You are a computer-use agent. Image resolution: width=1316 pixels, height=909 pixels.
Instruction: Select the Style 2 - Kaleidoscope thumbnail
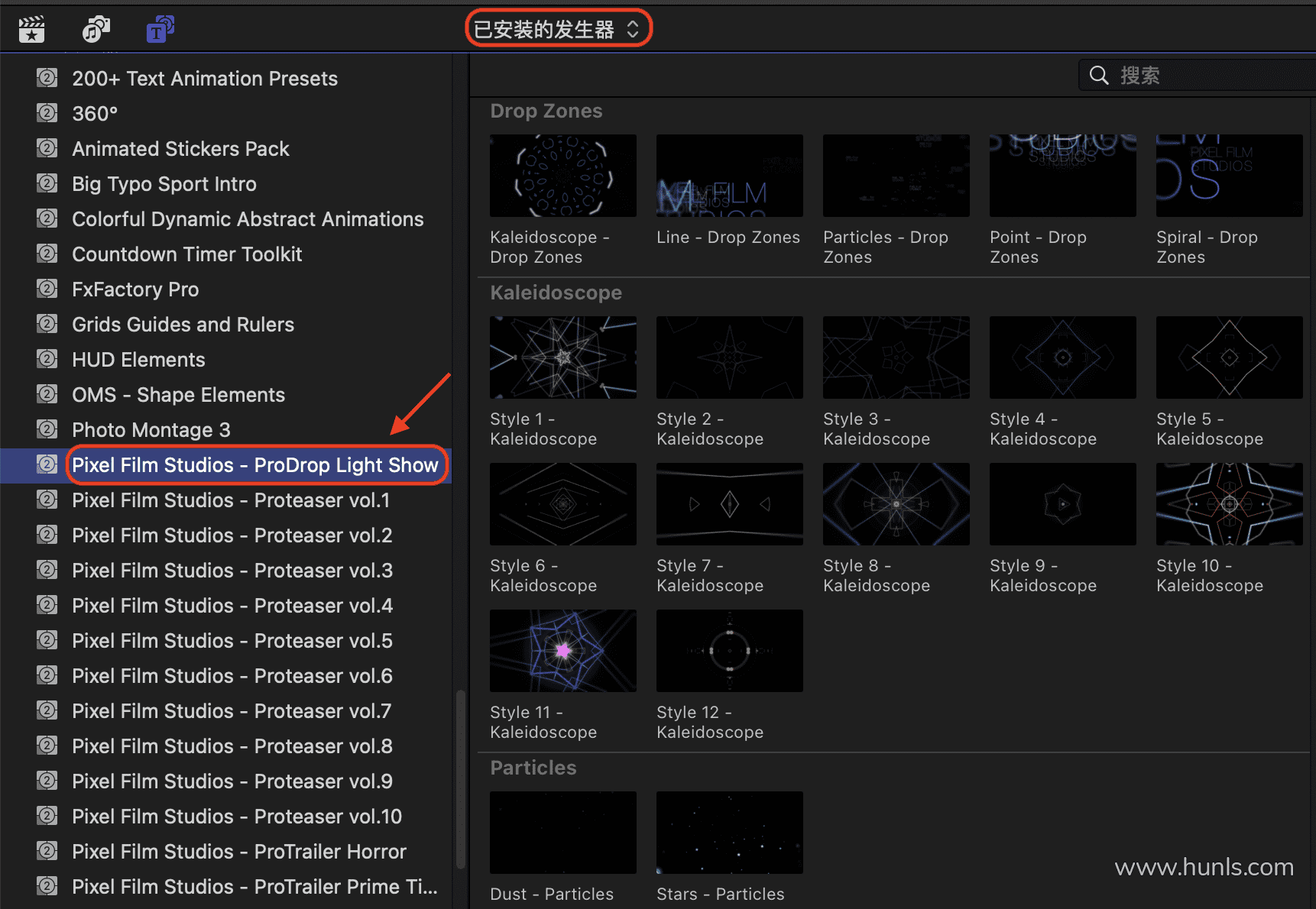click(730, 357)
